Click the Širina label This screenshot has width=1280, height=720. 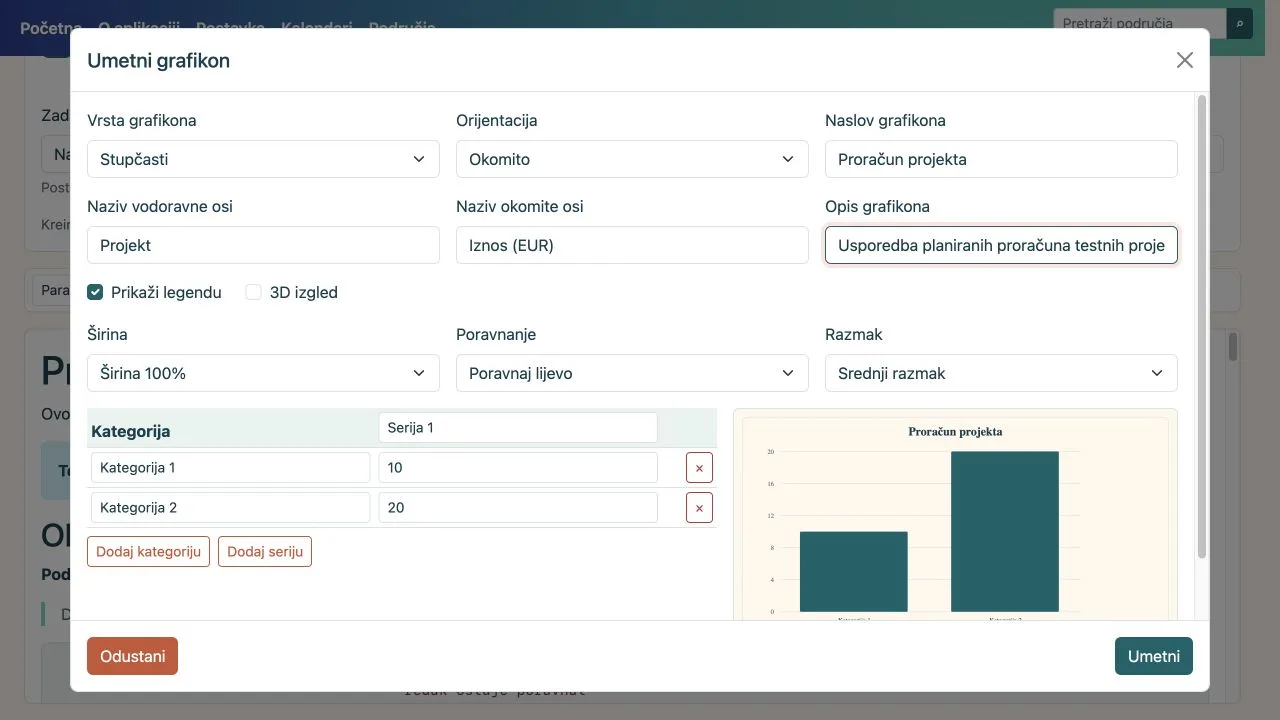(x=107, y=334)
